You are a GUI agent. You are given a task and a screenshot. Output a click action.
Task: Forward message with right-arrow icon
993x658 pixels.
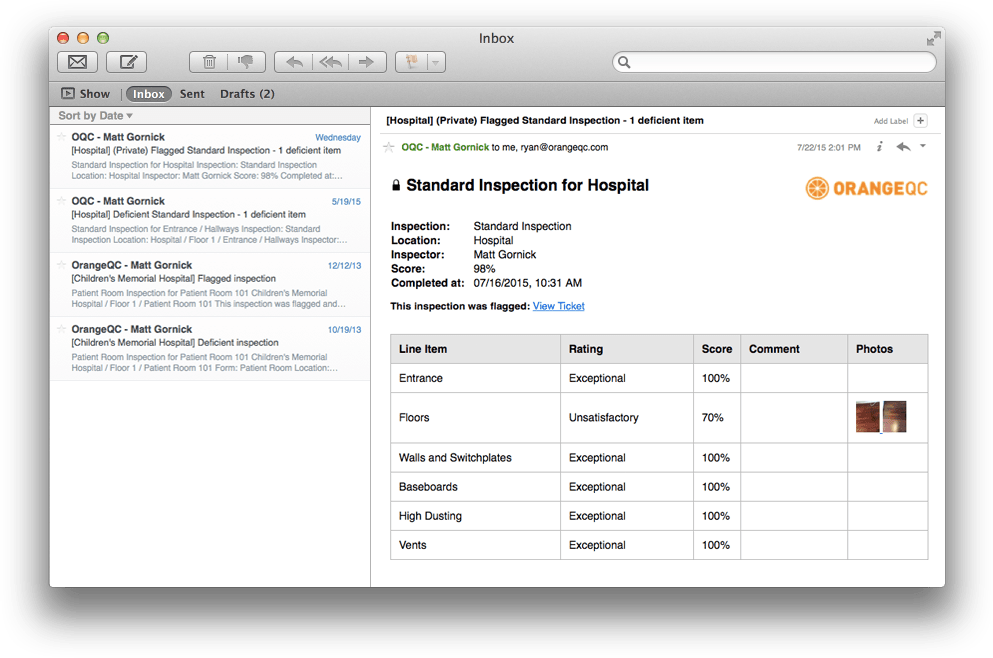click(367, 62)
